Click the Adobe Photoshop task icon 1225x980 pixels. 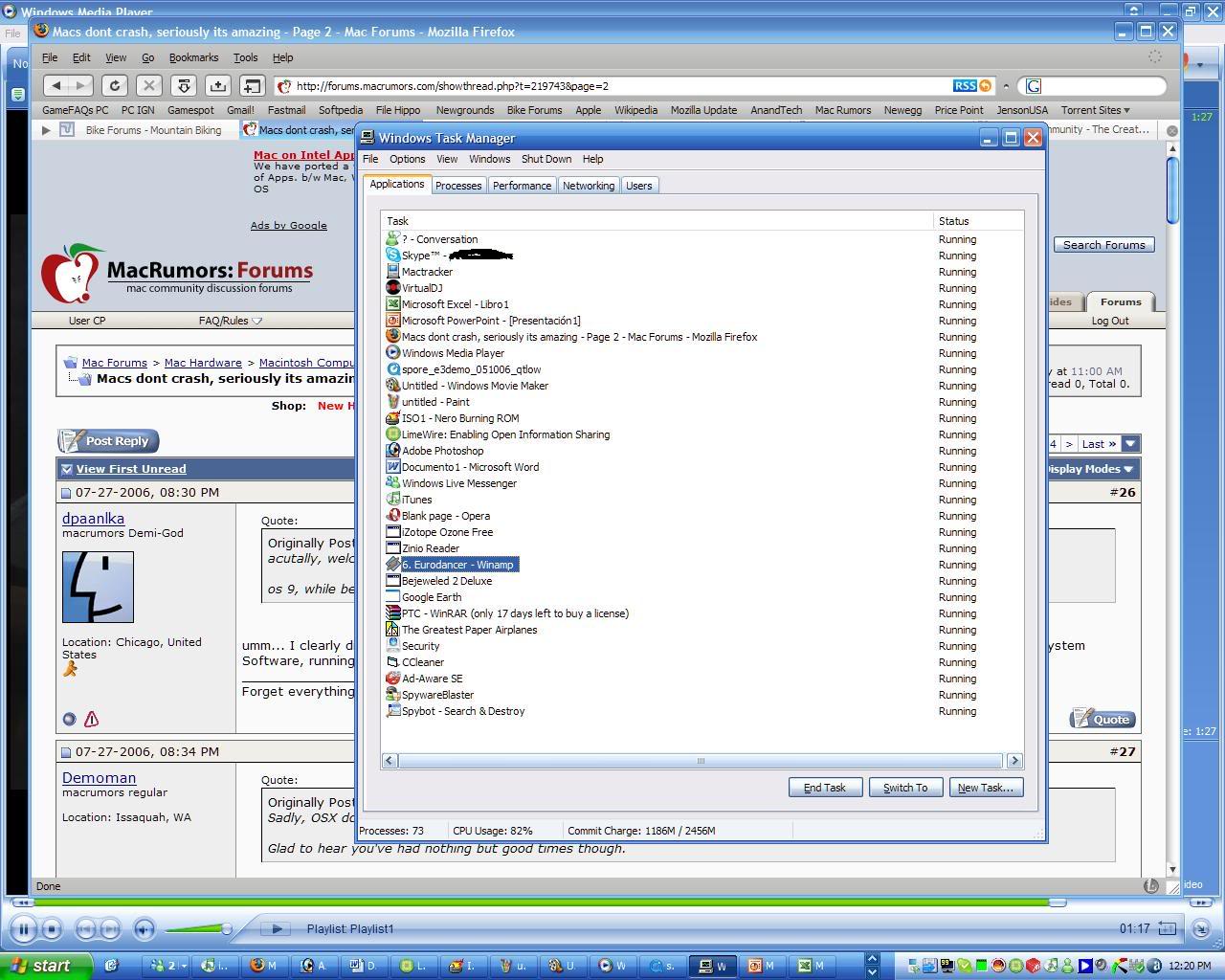coord(392,451)
